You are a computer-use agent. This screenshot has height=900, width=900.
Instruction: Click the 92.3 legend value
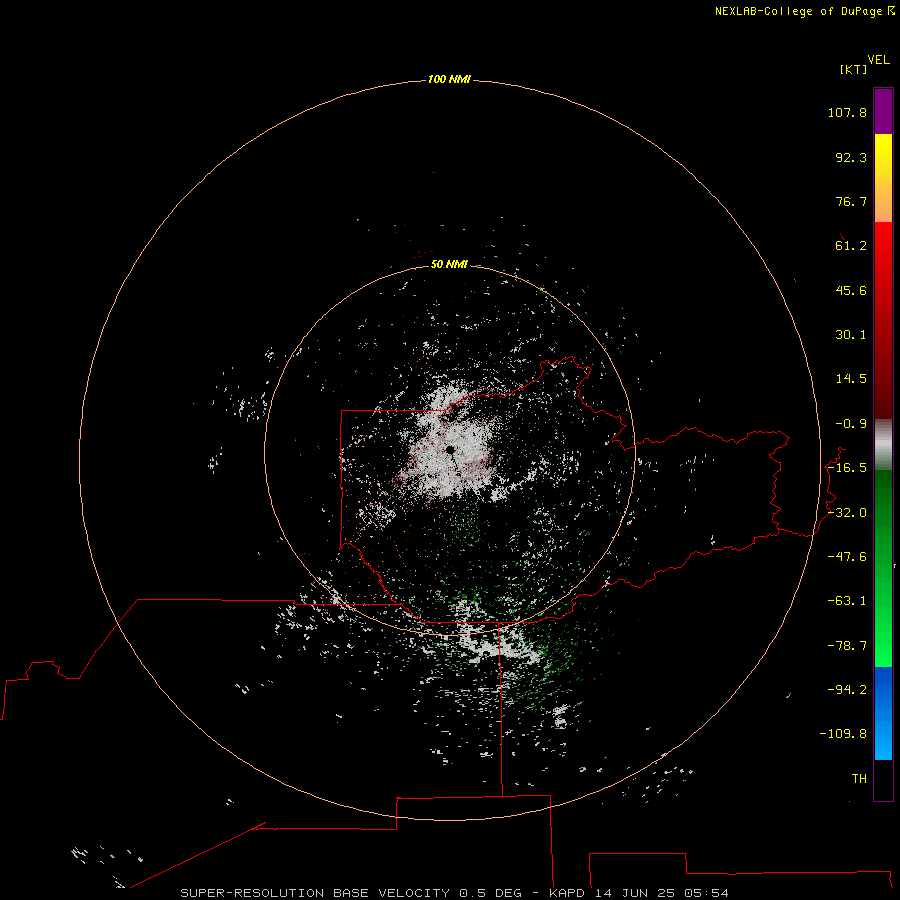[x=851, y=157]
